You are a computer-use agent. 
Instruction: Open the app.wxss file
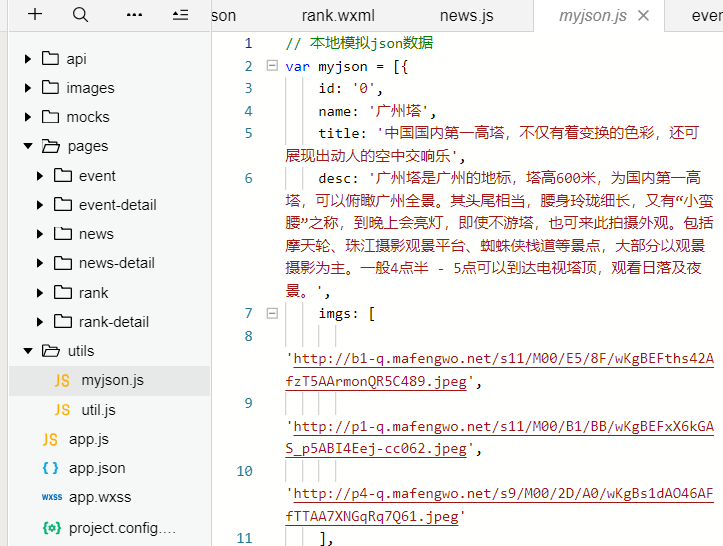100,497
